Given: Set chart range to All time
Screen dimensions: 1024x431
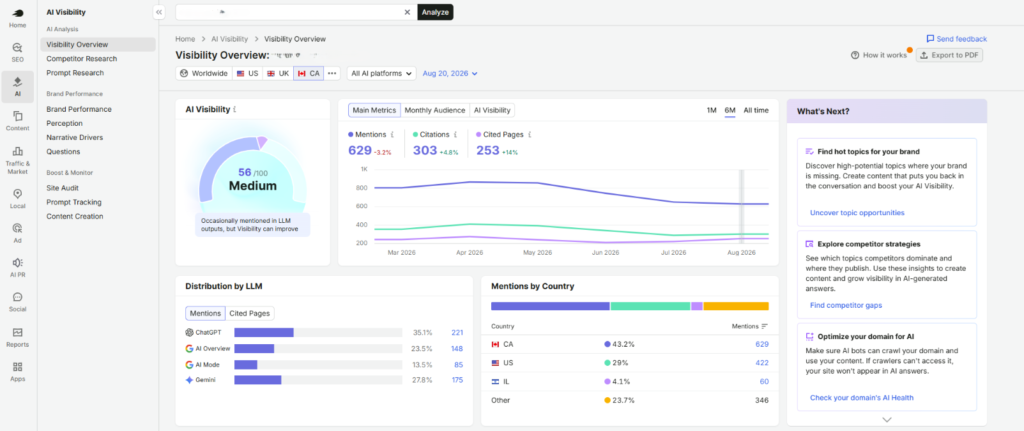Looking at the screenshot, I should (x=756, y=110).
